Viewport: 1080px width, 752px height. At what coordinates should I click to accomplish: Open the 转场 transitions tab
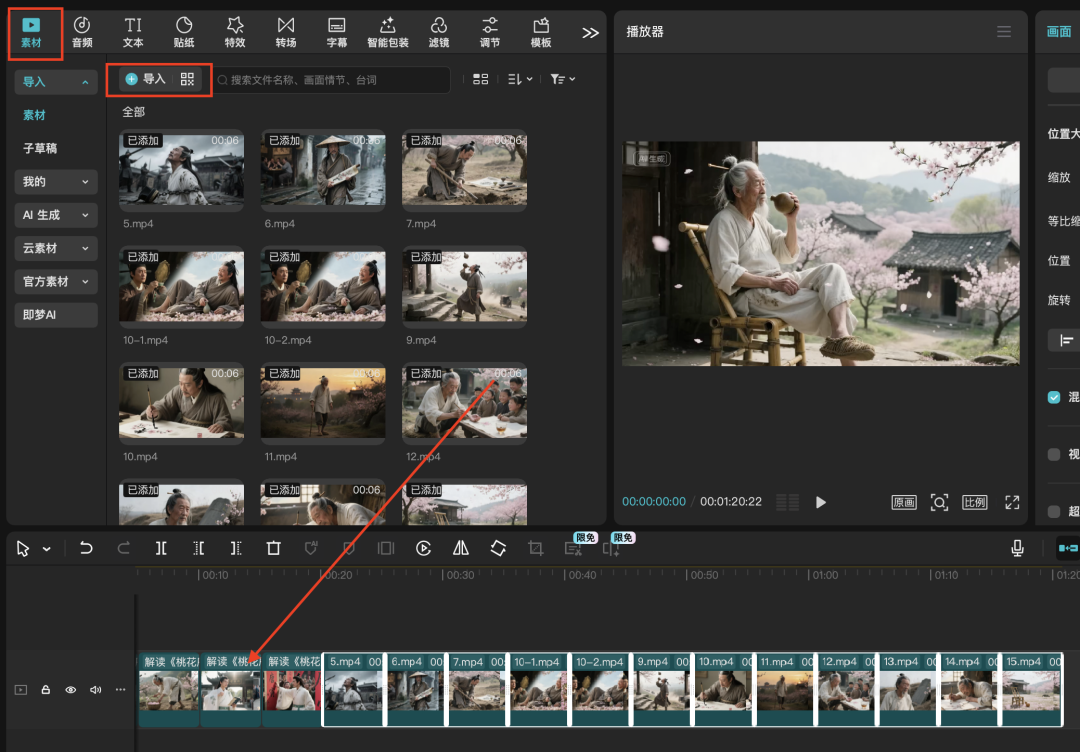click(286, 32)
